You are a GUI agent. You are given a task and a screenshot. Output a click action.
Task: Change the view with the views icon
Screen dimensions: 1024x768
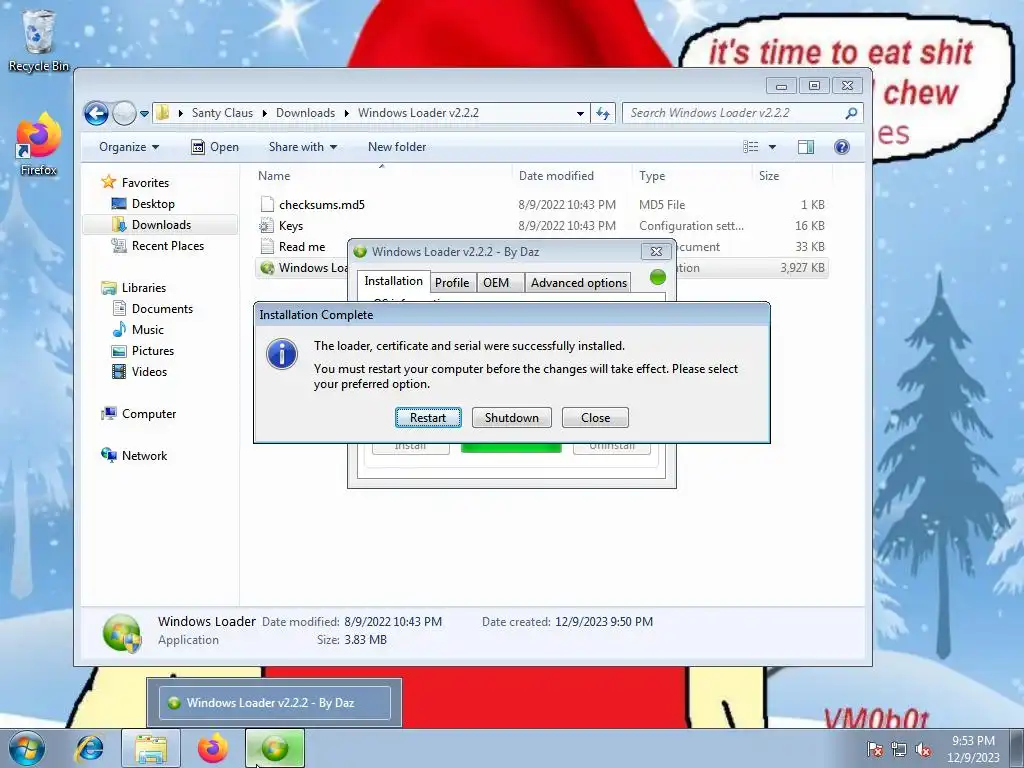[x=751, y=147]
